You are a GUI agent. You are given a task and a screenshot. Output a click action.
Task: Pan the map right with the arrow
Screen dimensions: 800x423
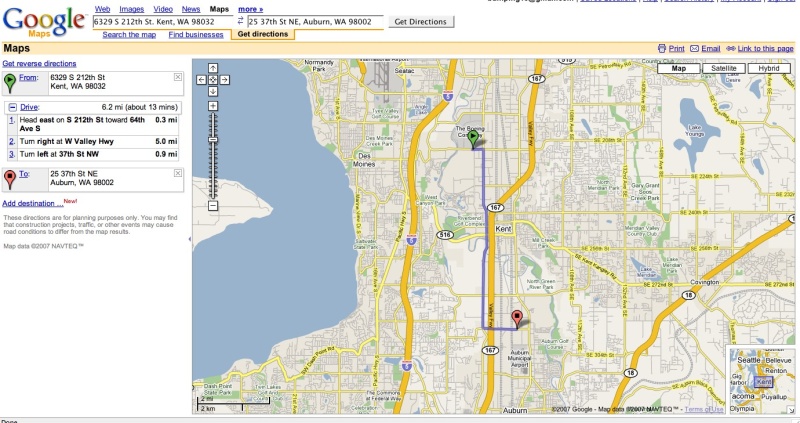click(224, 80)
